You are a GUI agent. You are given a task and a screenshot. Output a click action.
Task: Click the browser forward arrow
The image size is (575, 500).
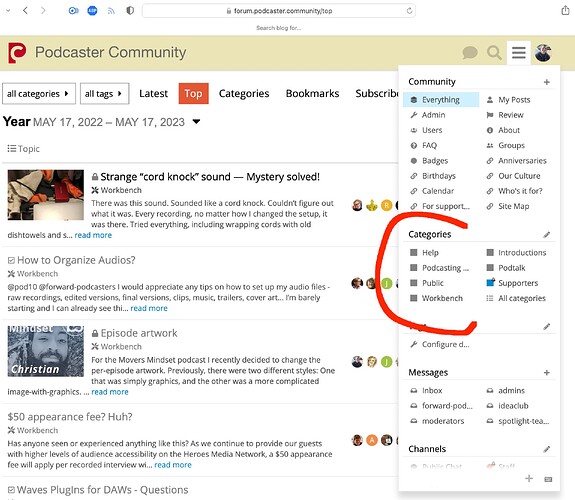coord(43,11)
